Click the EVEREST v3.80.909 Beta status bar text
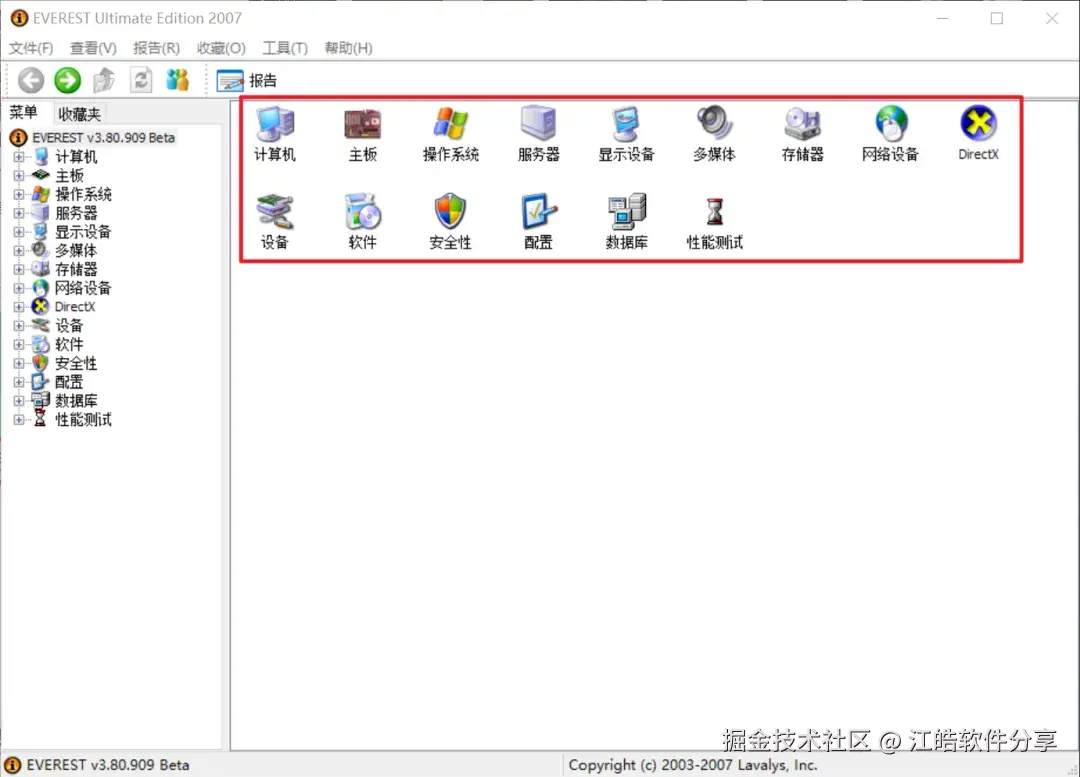The height and width of the screenshot is (777, 1080). click(x=107, y=765)
